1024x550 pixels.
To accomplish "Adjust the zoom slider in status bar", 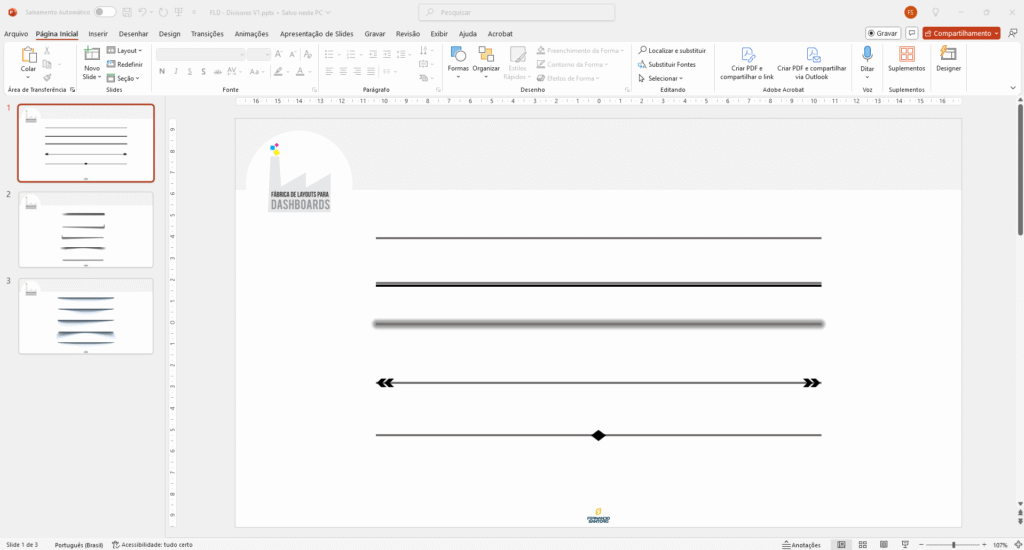I will 953,545.
